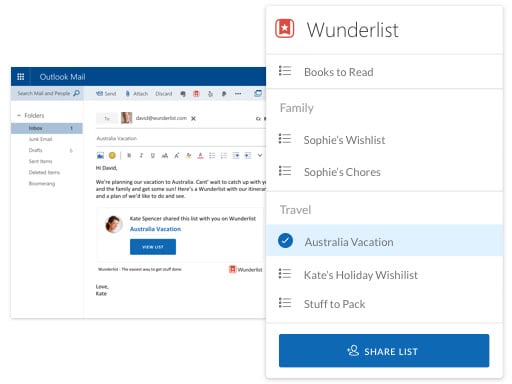Discard the email draft
Screen dimensions: 512x384
[x=164, y=94]
